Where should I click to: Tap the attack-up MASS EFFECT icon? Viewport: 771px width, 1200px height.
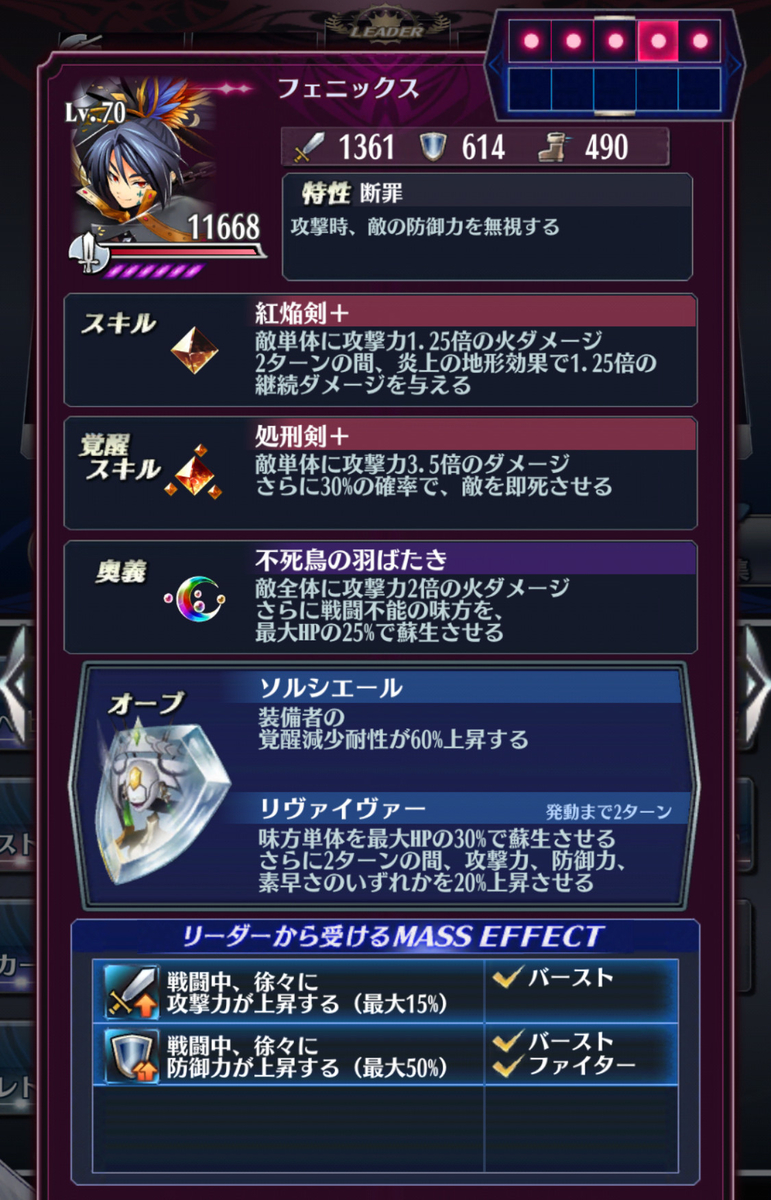pos(132,992)
